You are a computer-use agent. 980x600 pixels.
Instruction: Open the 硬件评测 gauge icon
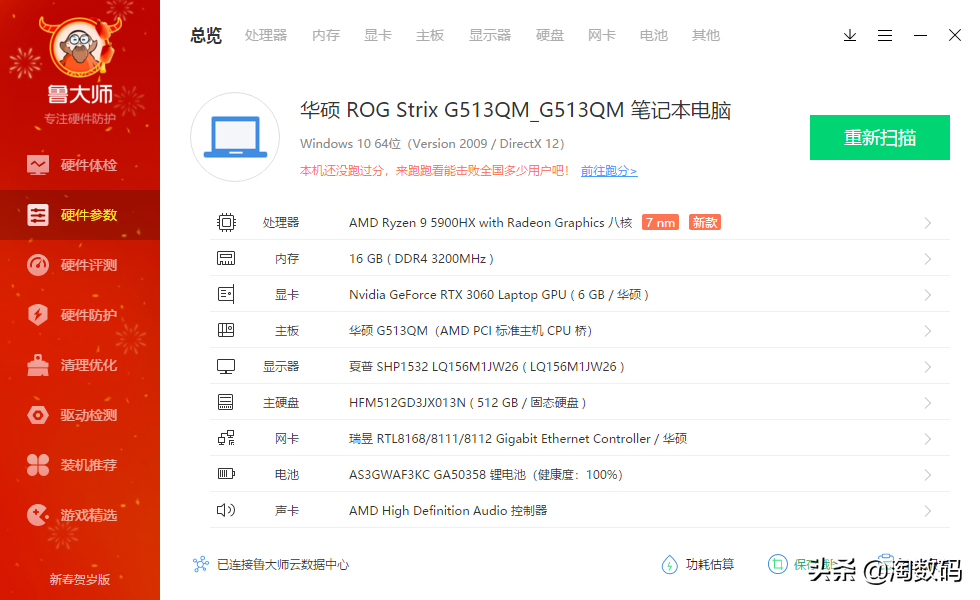[38, 265]
